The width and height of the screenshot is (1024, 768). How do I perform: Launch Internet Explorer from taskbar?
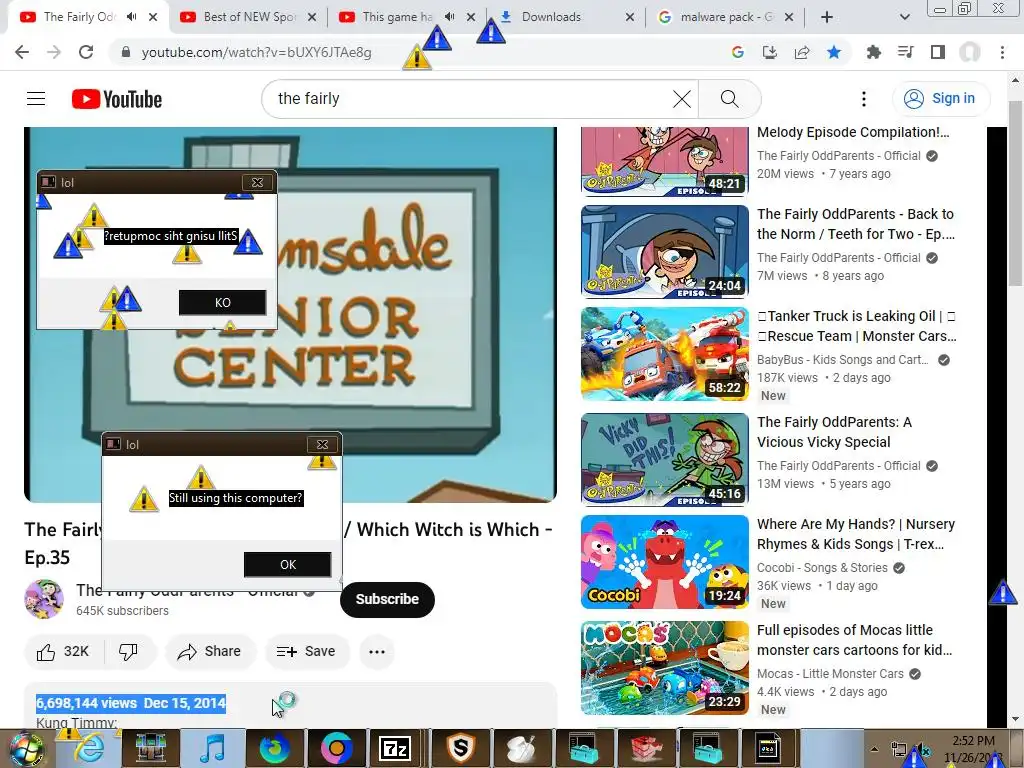point(89,748)
